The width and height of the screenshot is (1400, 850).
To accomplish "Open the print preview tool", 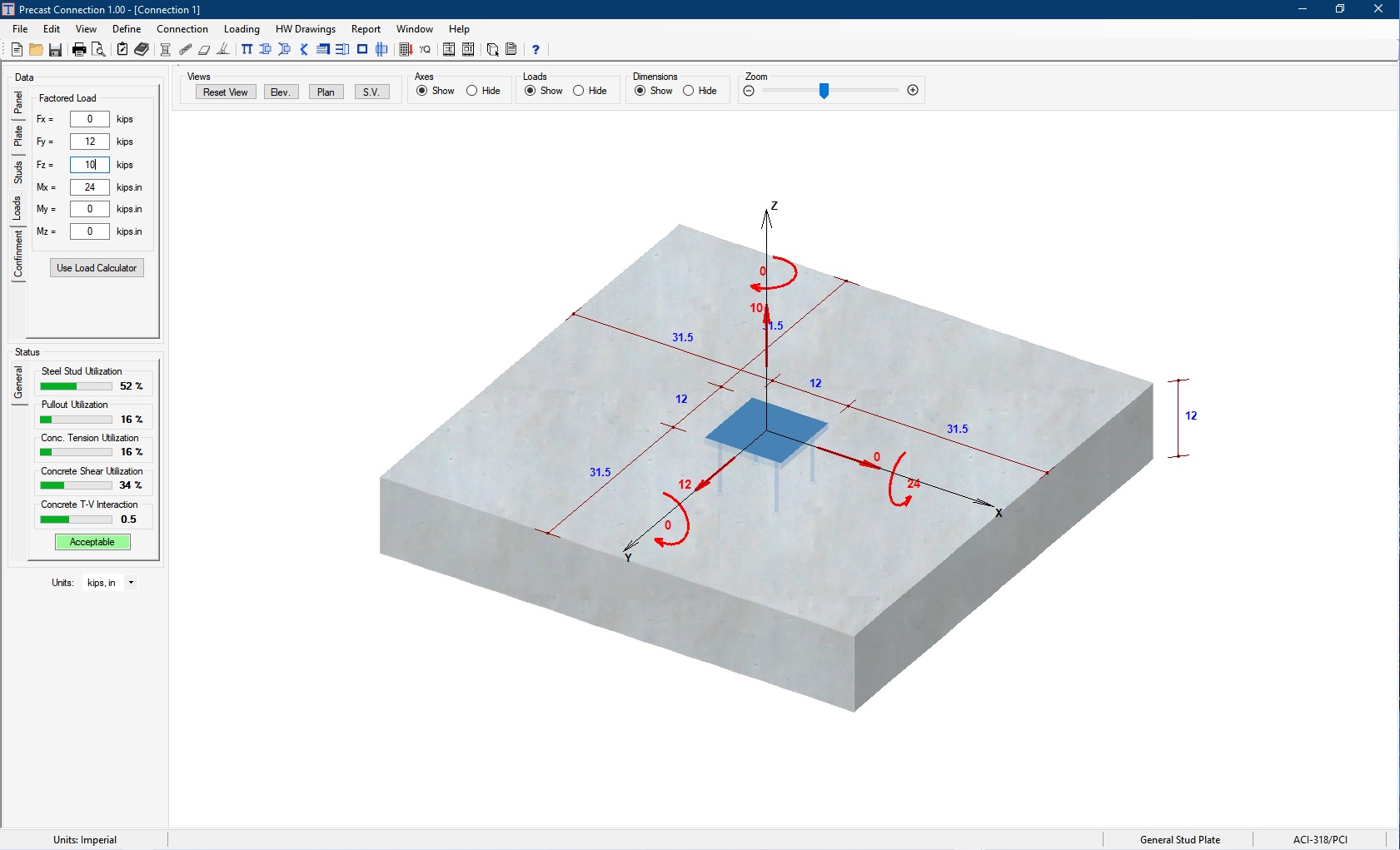I will click(99, 49).
